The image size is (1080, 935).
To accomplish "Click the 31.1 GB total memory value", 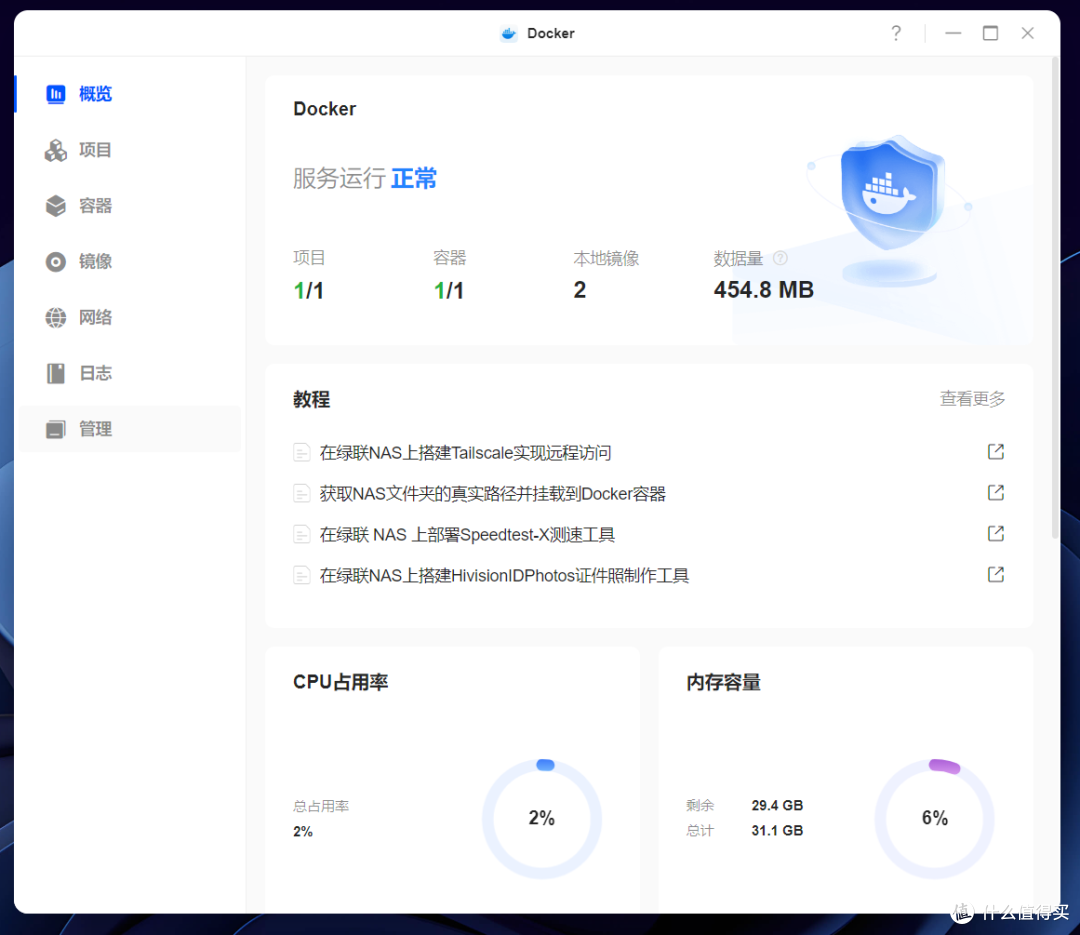I will [x=777, y=831].
